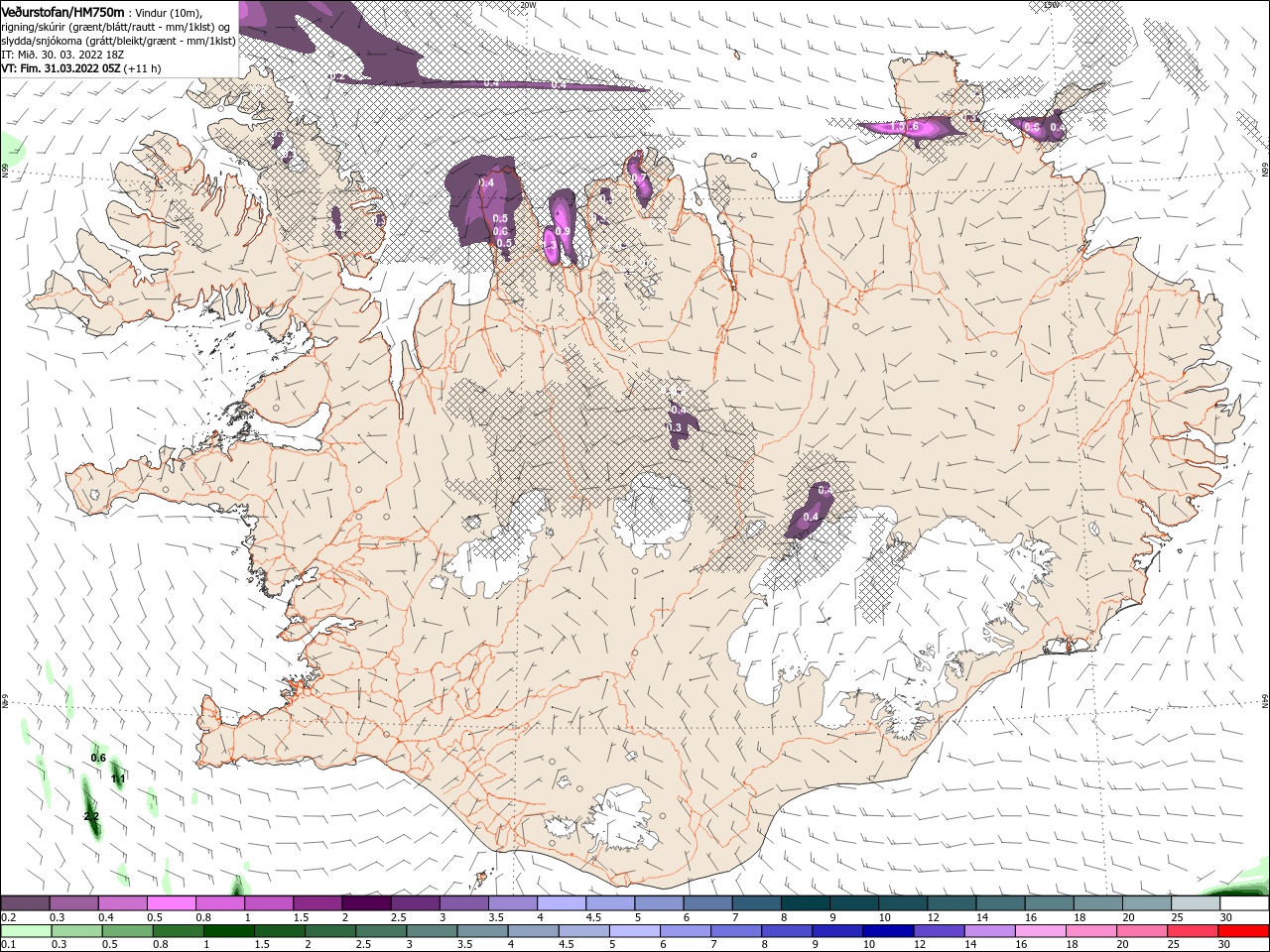1270x952 pixels.
Task: Click the rigning/skúrir legend description line
Action: pos(117,27)
